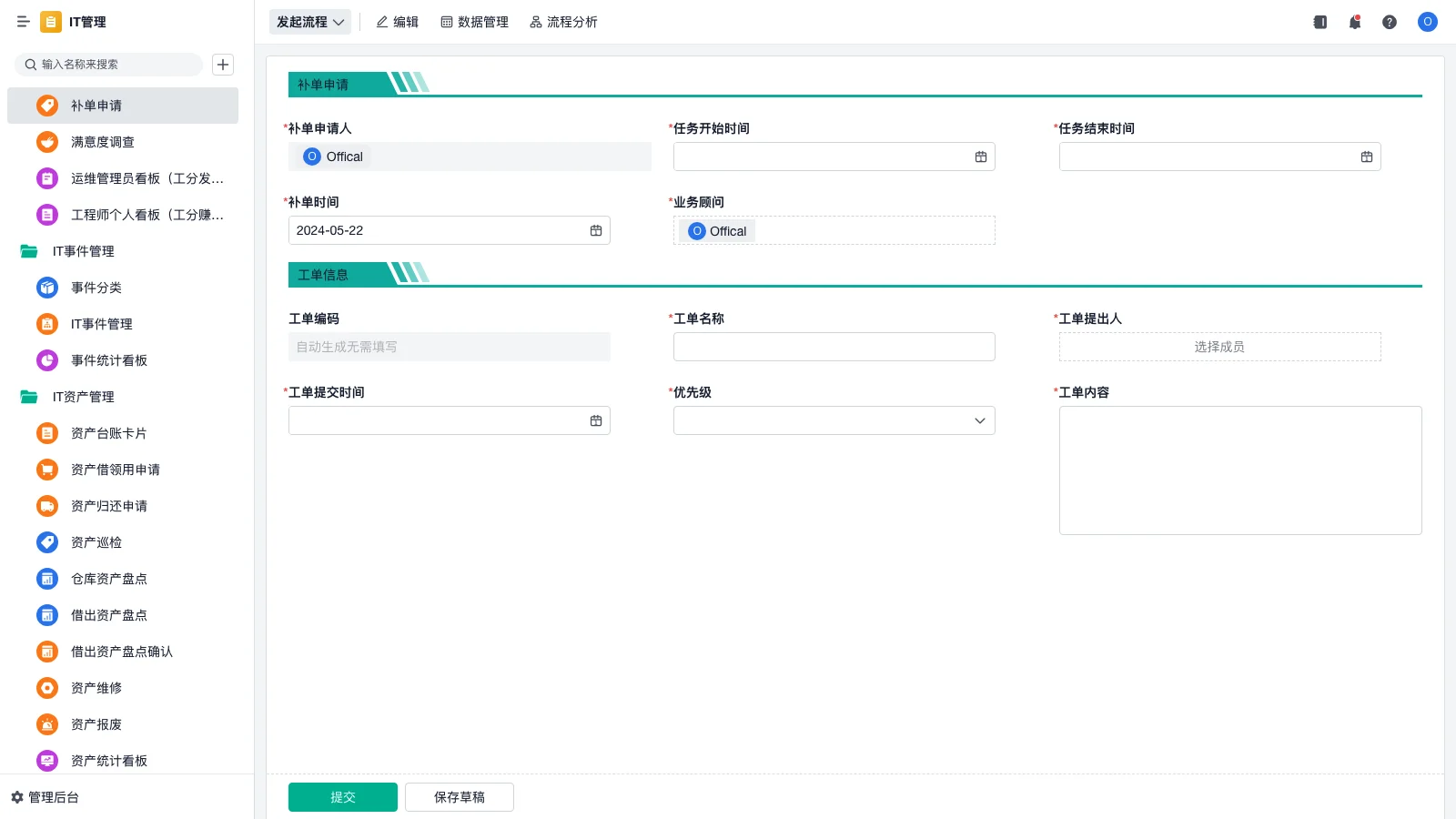Open calendar picker for 任务开始时间
Viewport: 1456px width, 819px height.
(x=981, y=157)
